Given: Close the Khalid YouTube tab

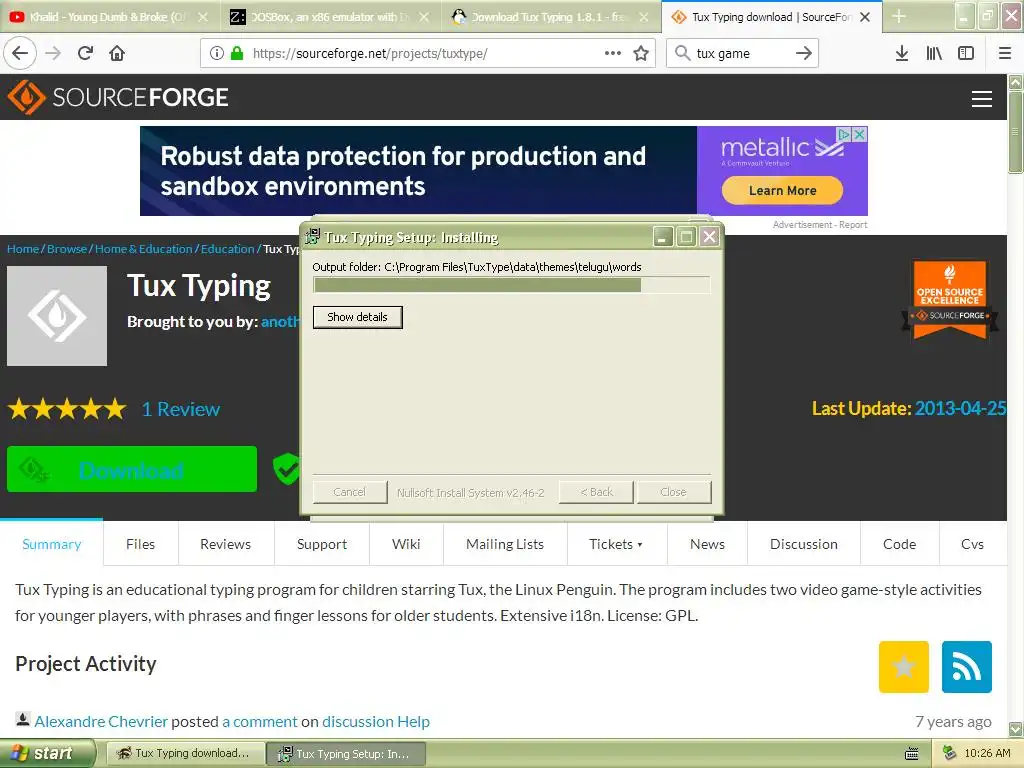Looking at the screenshot, I should (x=203, y=17).
